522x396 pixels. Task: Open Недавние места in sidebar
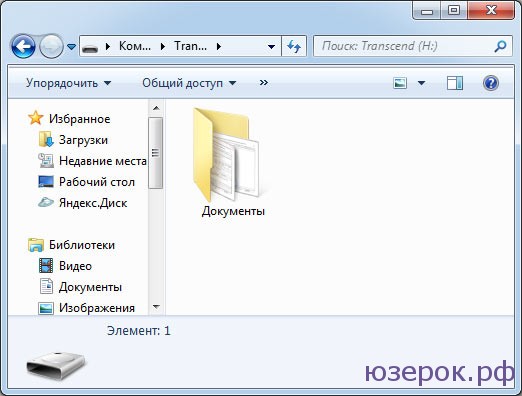coord(103,161)
